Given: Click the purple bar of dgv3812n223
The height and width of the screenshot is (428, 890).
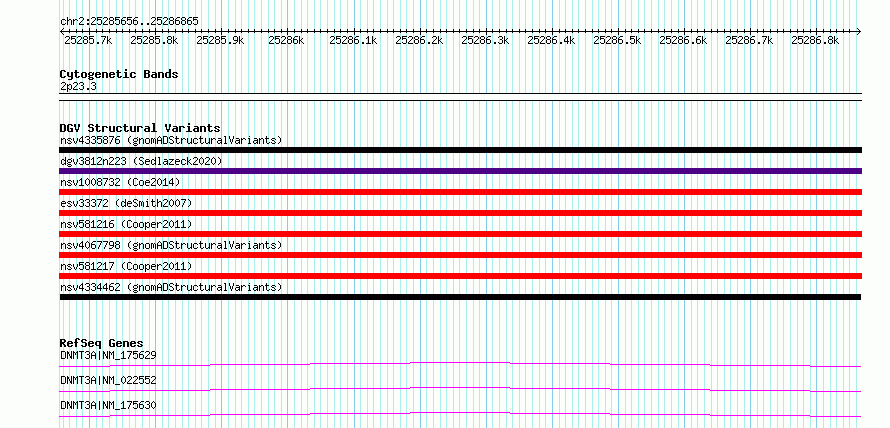Looking at the screenshot, I should [x=460, y=171].
